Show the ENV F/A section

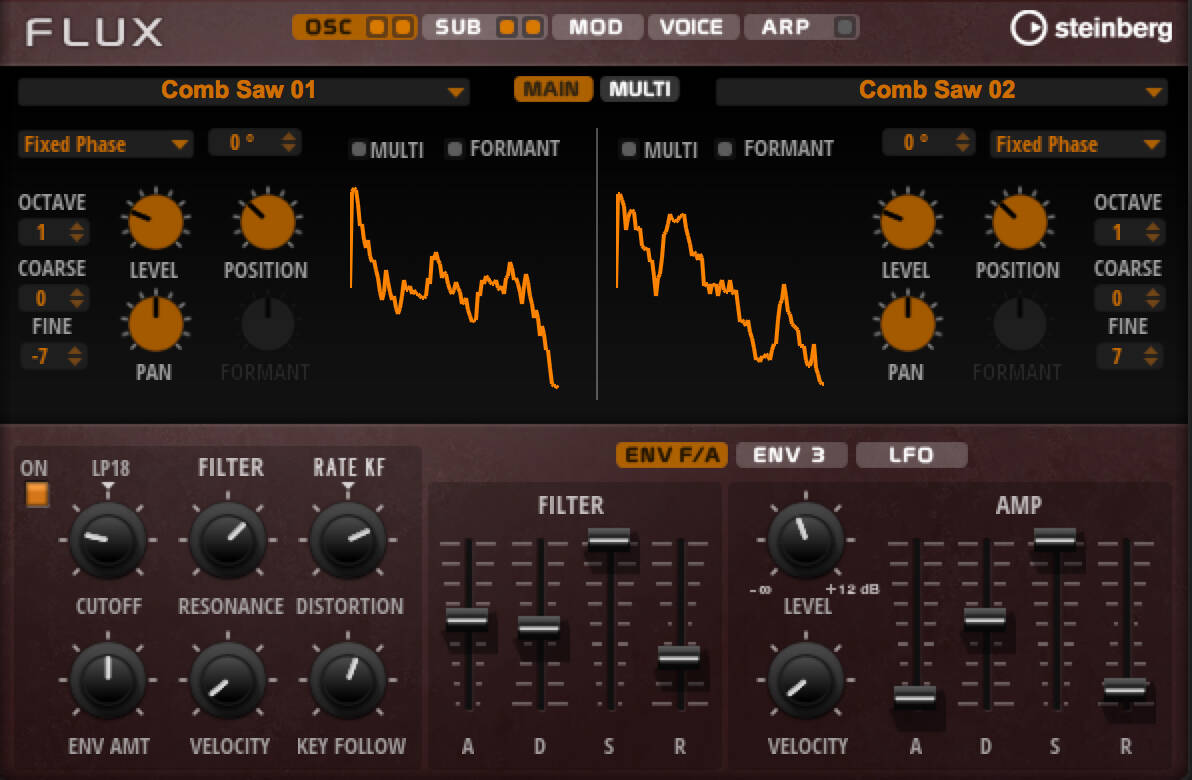[672, 455]
